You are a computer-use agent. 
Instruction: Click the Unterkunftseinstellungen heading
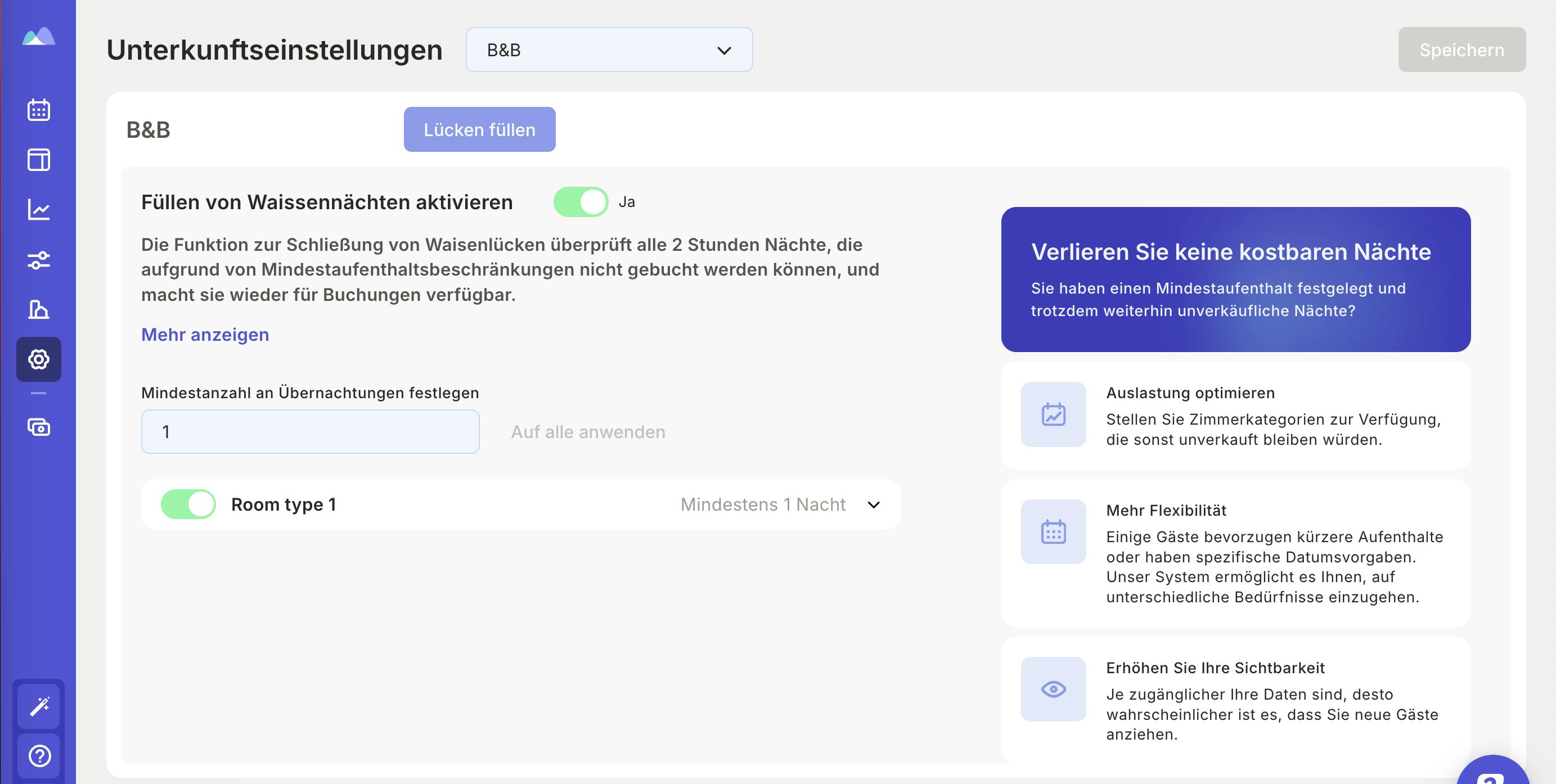pyautogui.click(x=275, y=49)
